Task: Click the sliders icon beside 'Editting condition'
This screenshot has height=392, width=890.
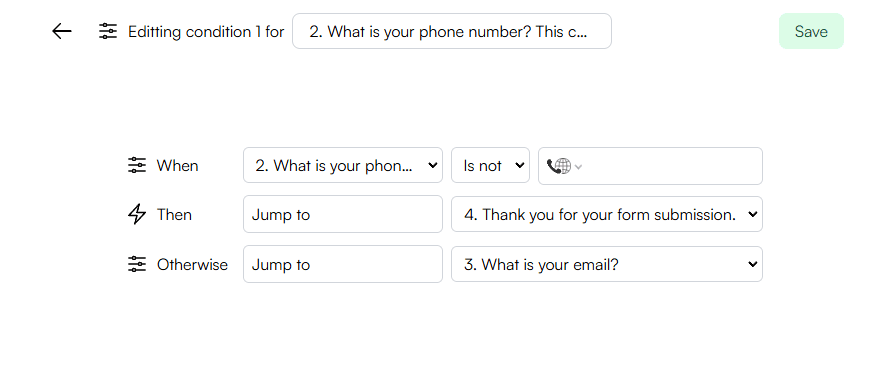Action: point(108,31)
